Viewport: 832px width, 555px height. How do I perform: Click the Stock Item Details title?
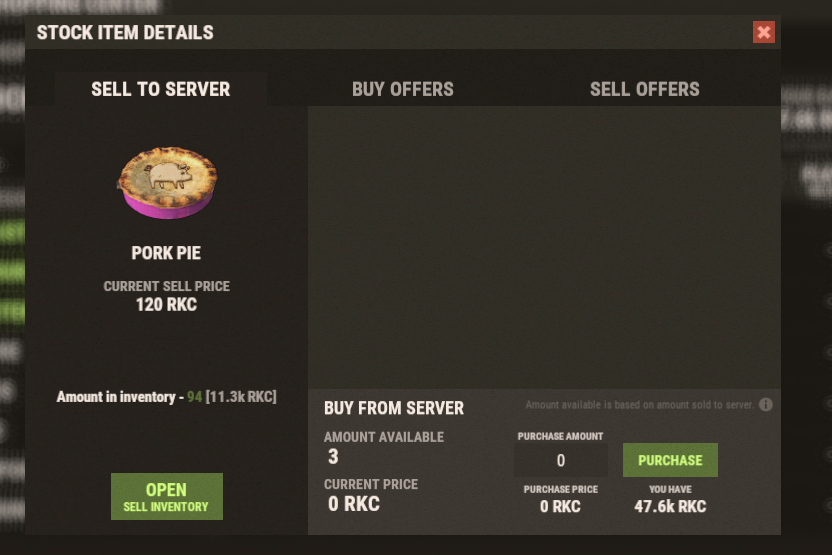click(125, 32)
